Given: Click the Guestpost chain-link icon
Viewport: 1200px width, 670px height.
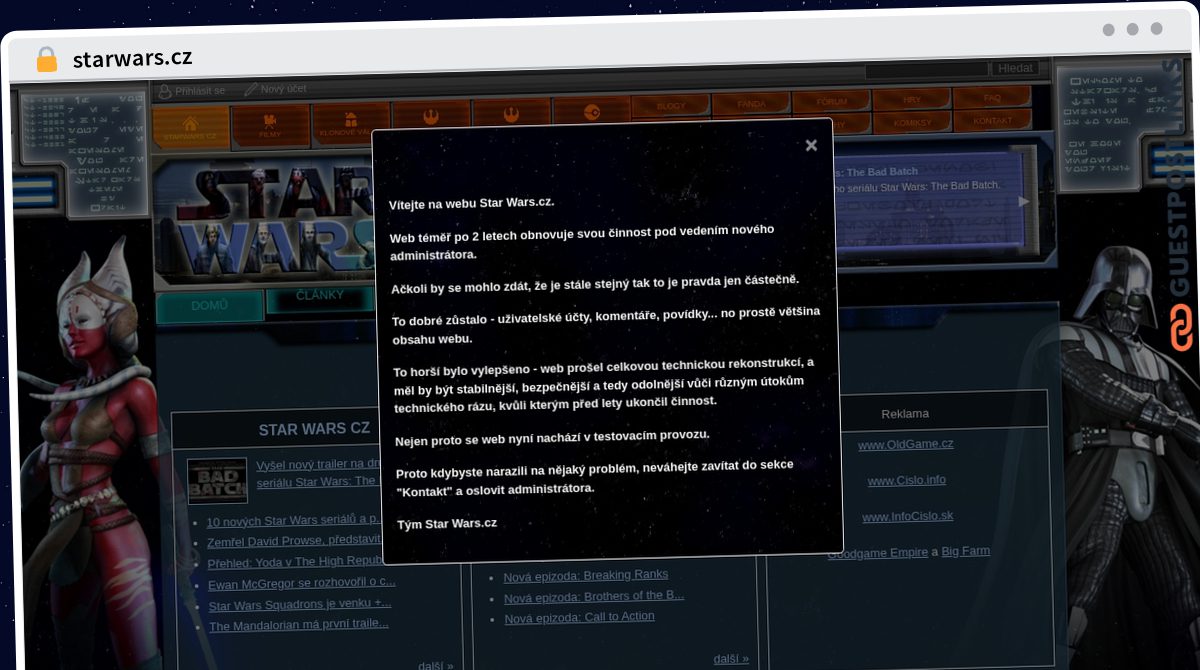Looking at the screenshot, I should click(1181, 328).
